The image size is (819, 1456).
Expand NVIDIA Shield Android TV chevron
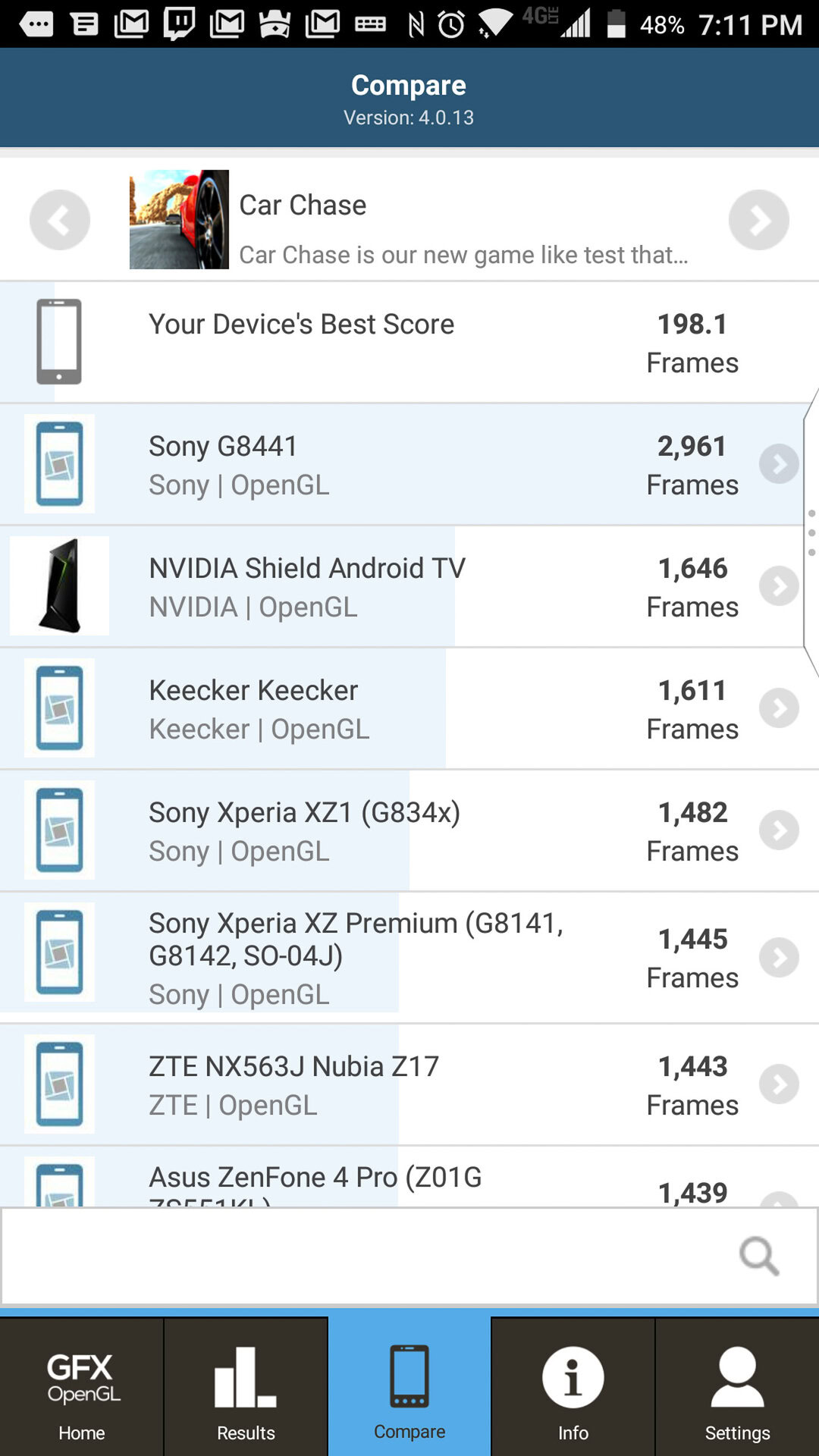pos(779,586)
